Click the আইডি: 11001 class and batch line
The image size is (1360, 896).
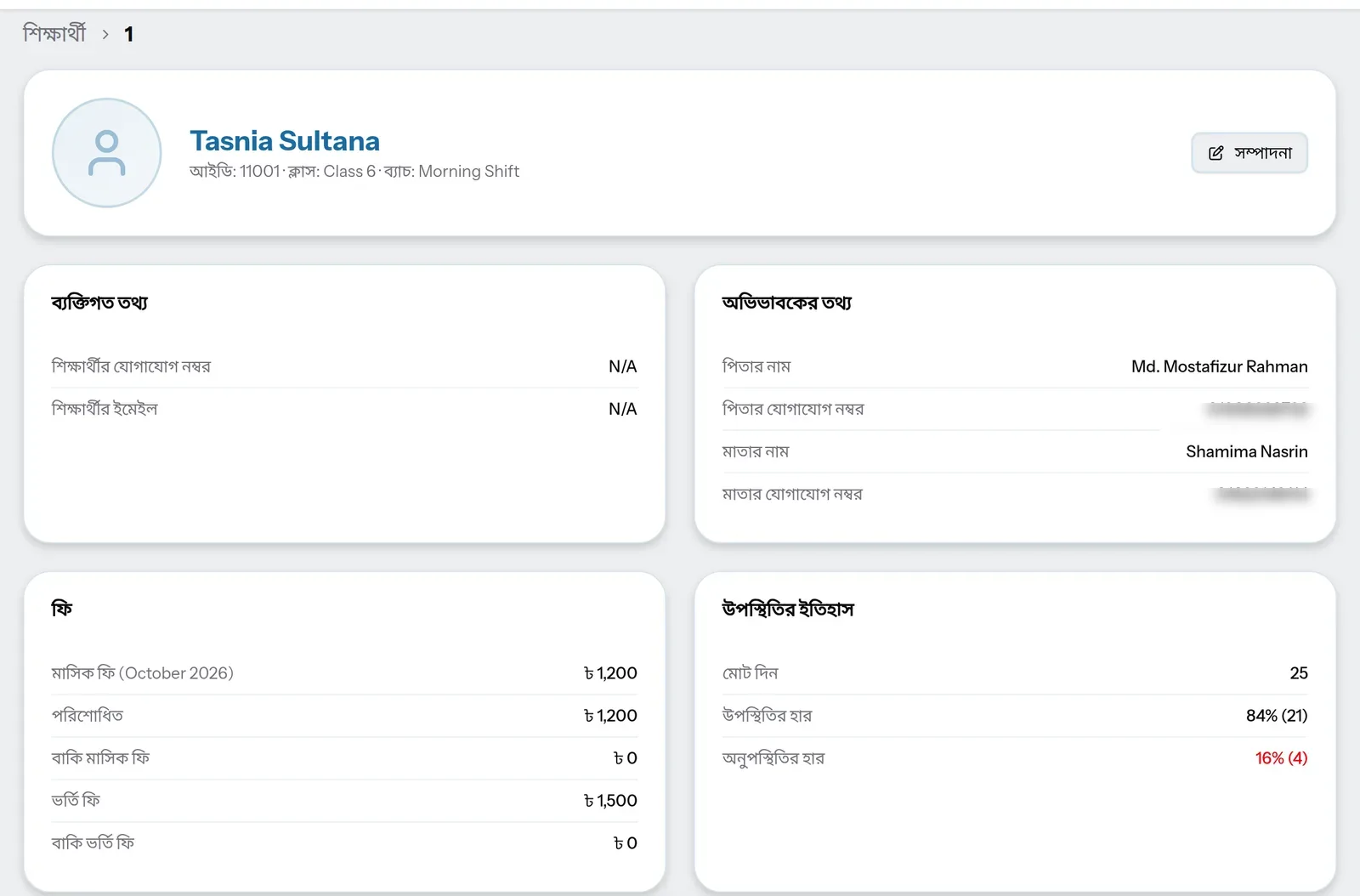click(x=354, y=171)
